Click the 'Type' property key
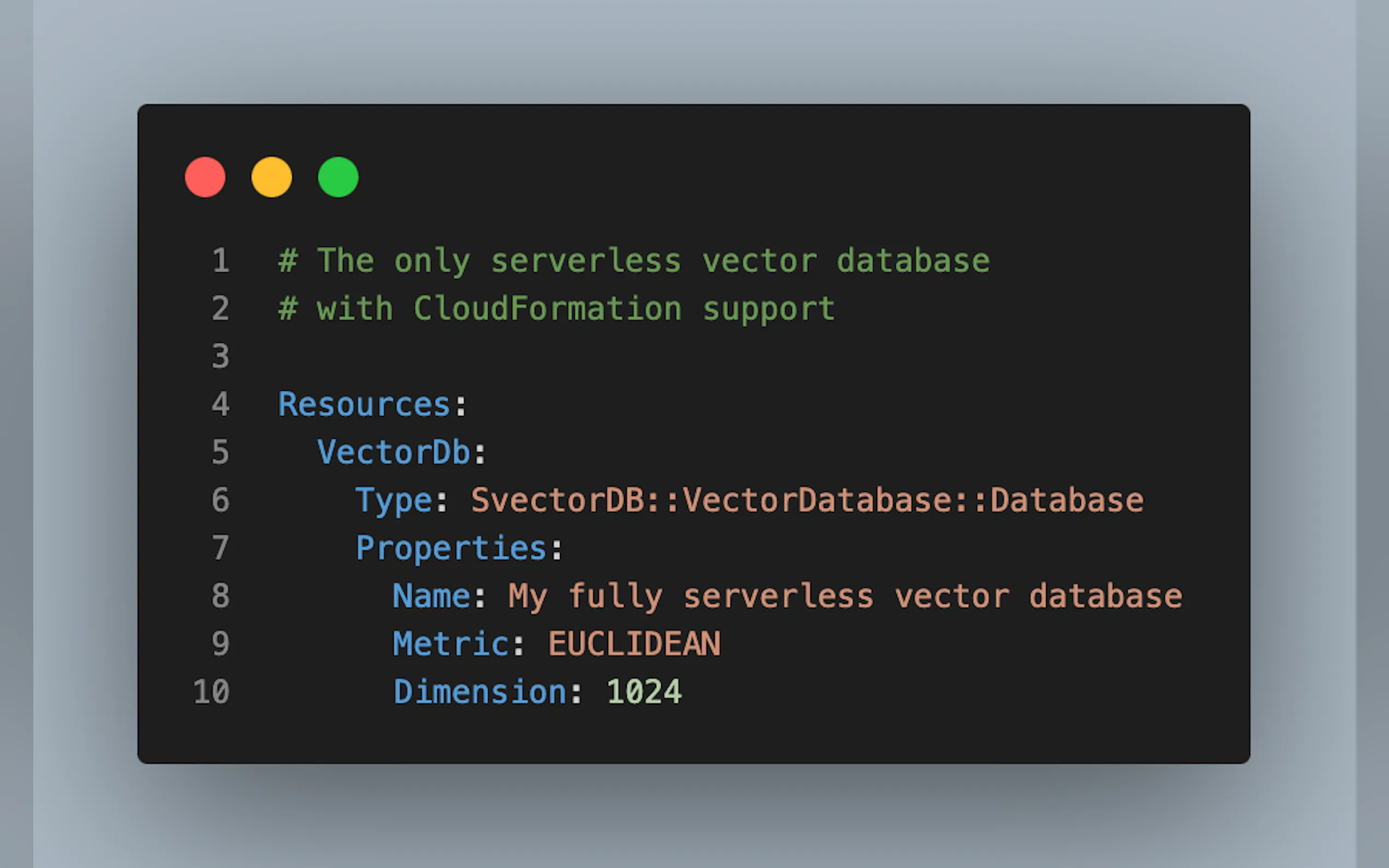 [394, 500]
